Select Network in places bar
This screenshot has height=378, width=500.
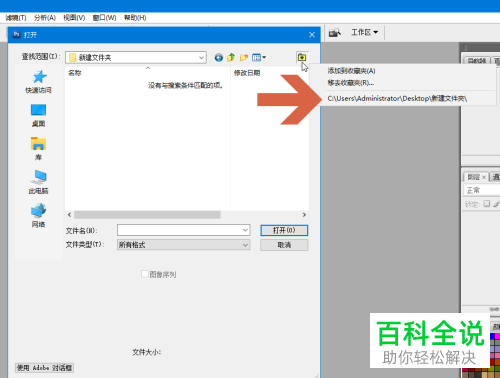(x=38, y=215)
